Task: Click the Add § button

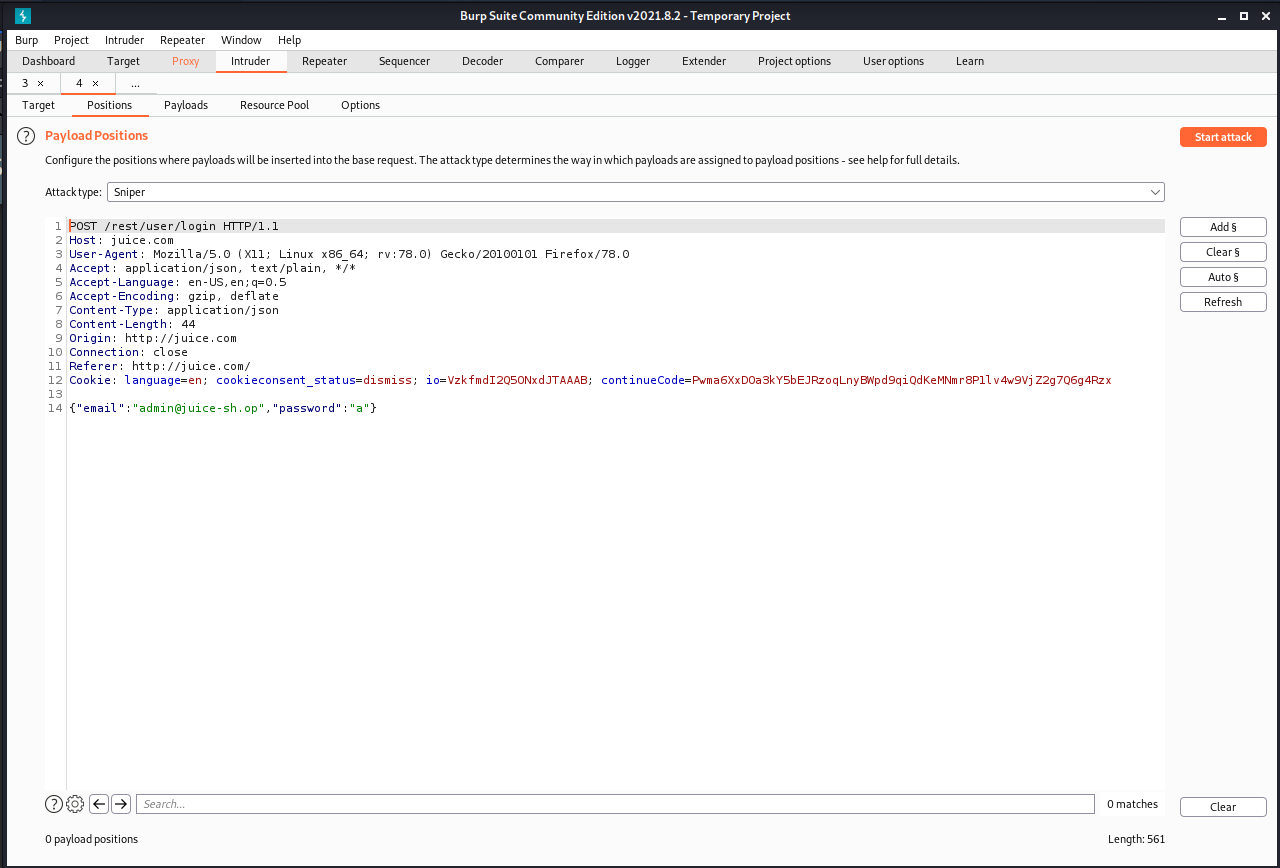Action: click(x=1223, y=227)
